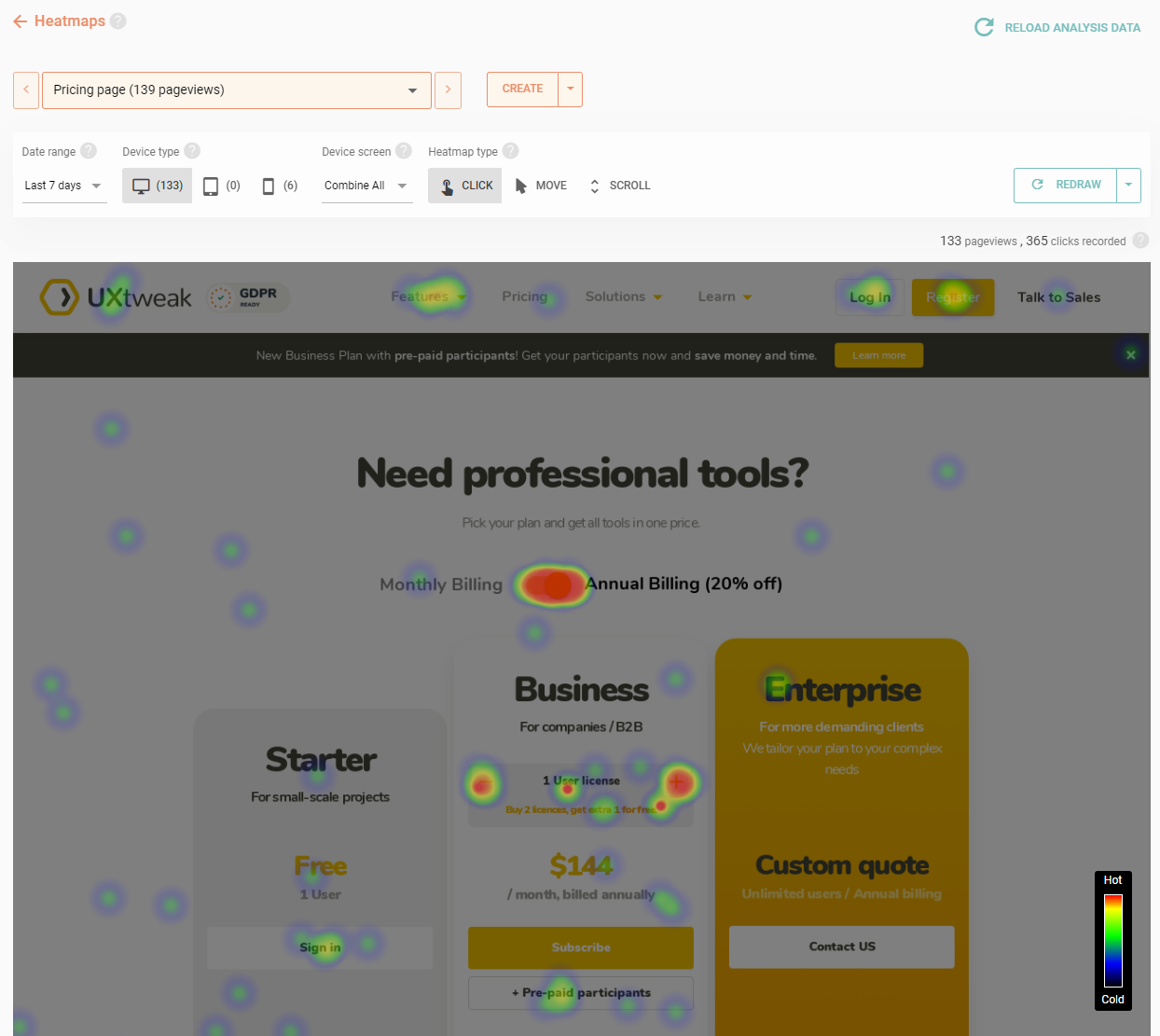Viewport: 1160px width, 1036px height.
Task: Click help icon next to clicks recorded
Action: [x=1140, y=241]
